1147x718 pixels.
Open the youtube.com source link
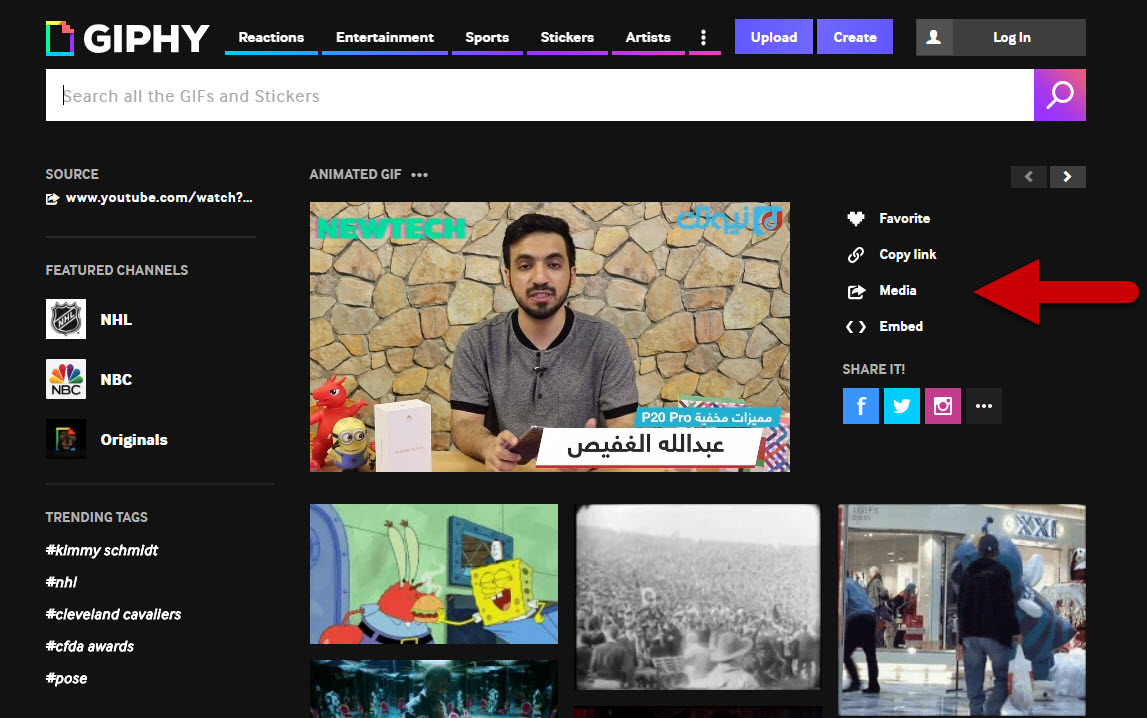click(159, 197)
